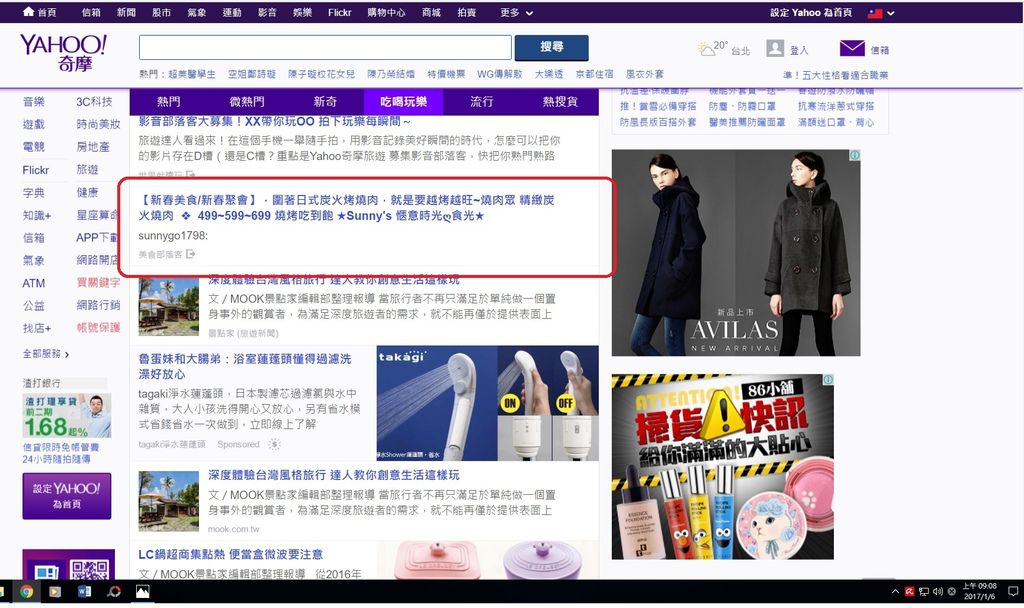The height and width of the screenshot is (608, 1024).
Task: Switch to the 新奇 tab
Action: 325,102
